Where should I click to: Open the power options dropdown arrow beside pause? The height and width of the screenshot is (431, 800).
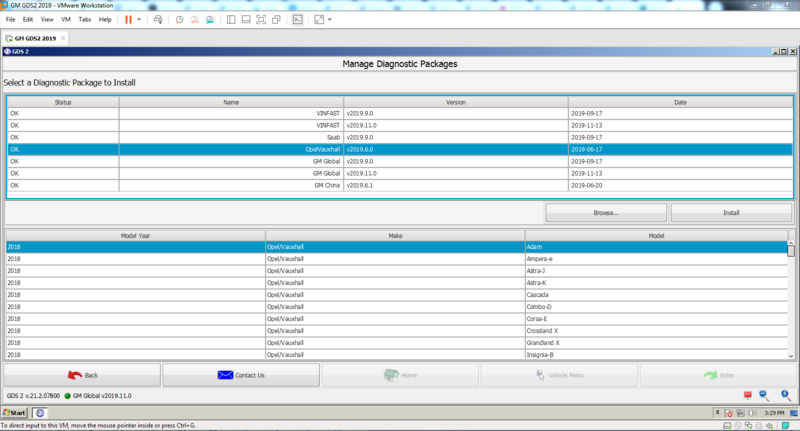coord(139,19)
